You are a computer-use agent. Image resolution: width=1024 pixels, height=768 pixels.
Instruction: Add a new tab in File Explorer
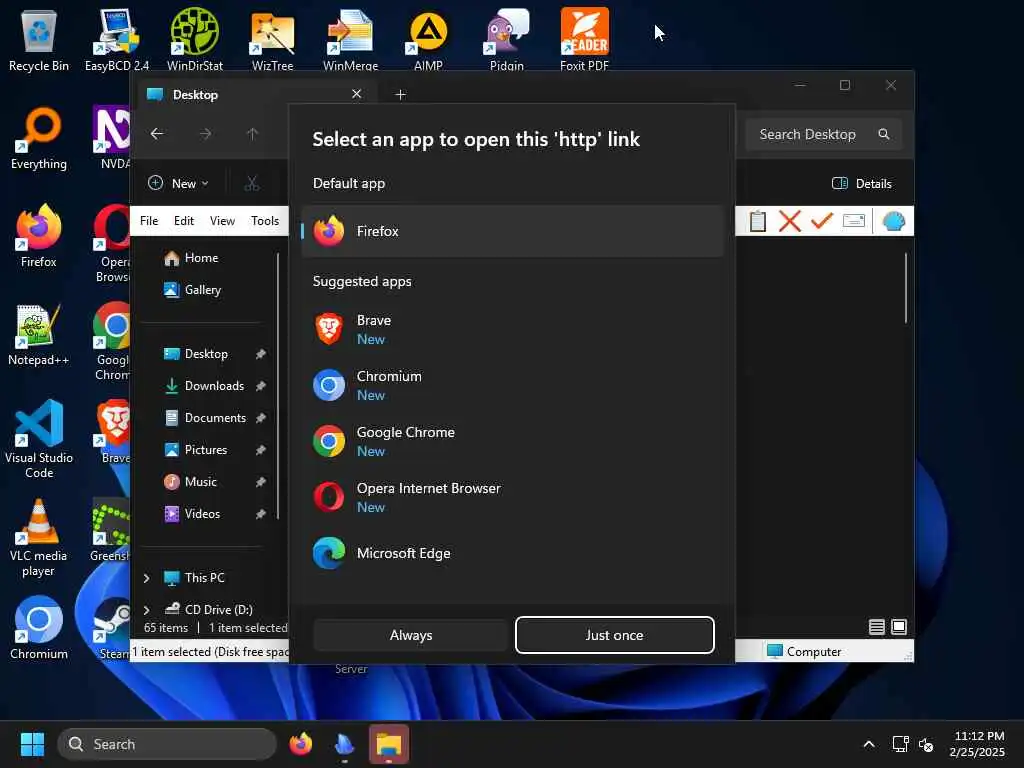(400, 95)
